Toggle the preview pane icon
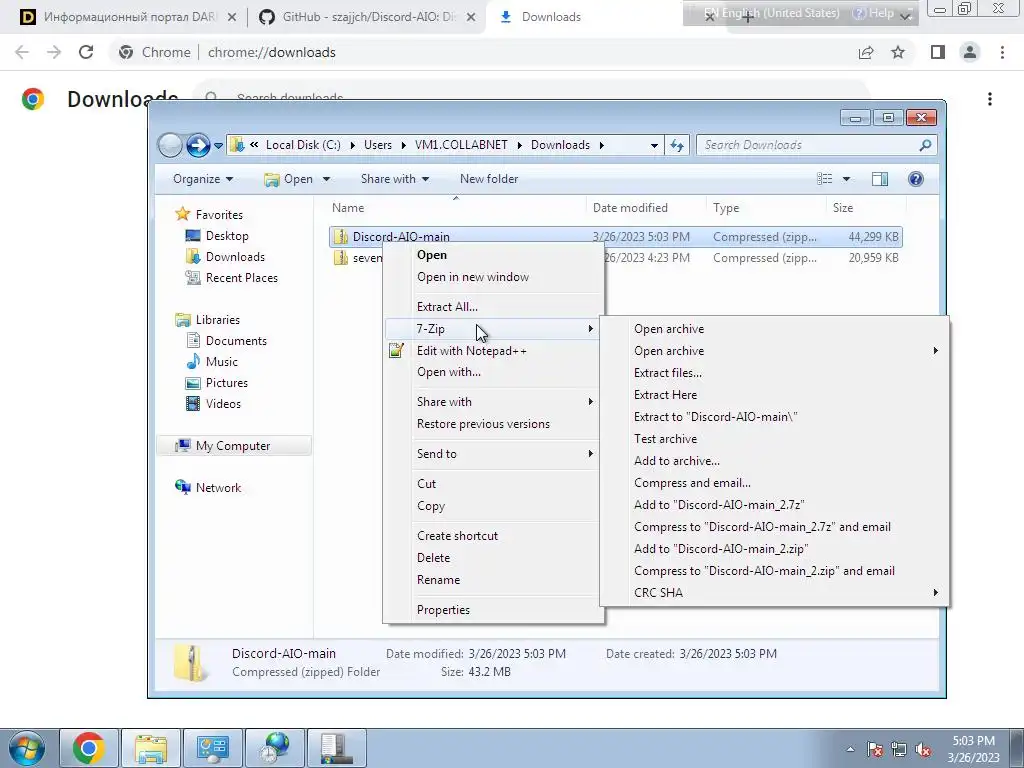The width and height of the screenshot is (1024, 768). point(880,179)
